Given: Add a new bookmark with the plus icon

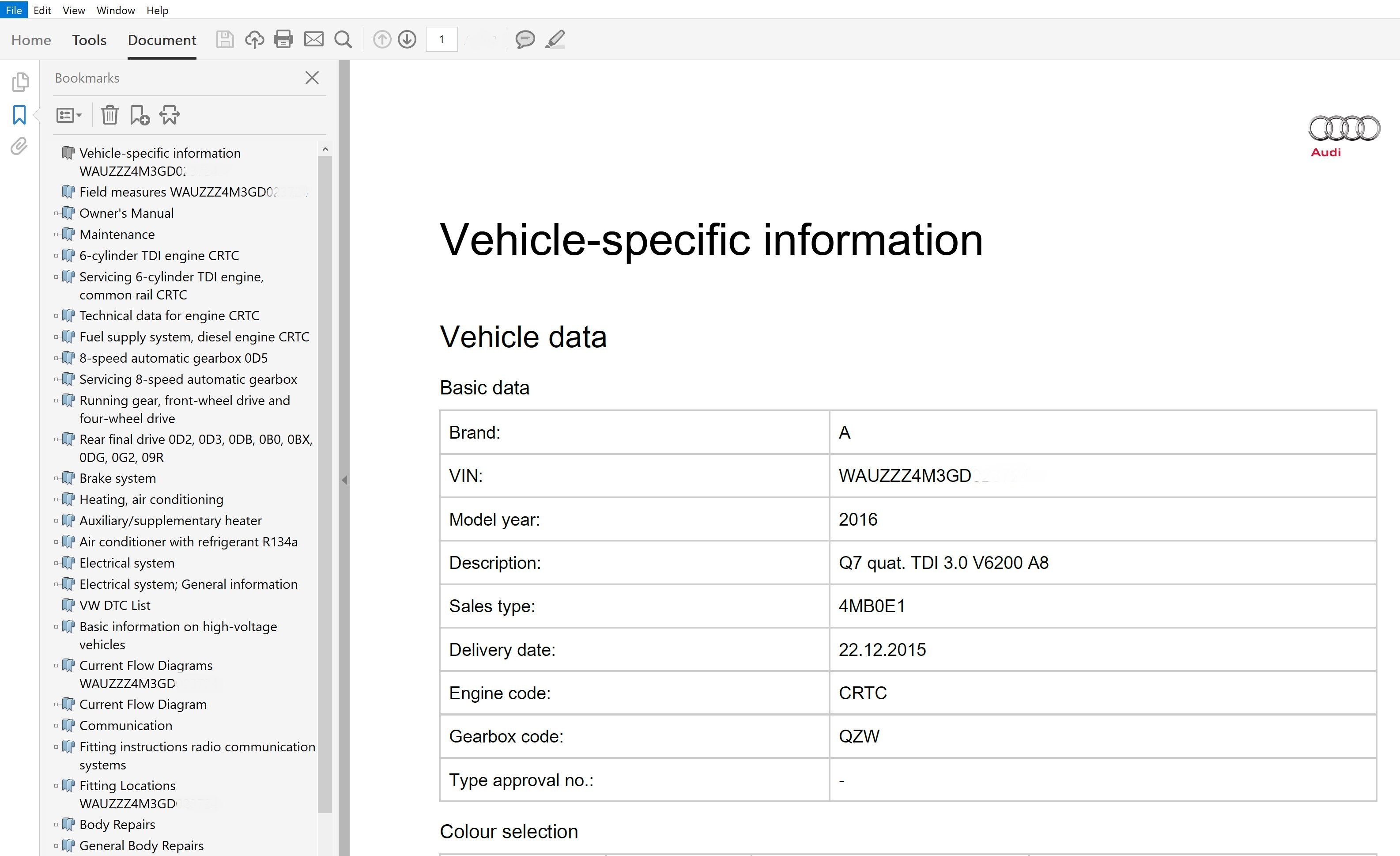Looking at the screenshot, I should click(139, 115).
